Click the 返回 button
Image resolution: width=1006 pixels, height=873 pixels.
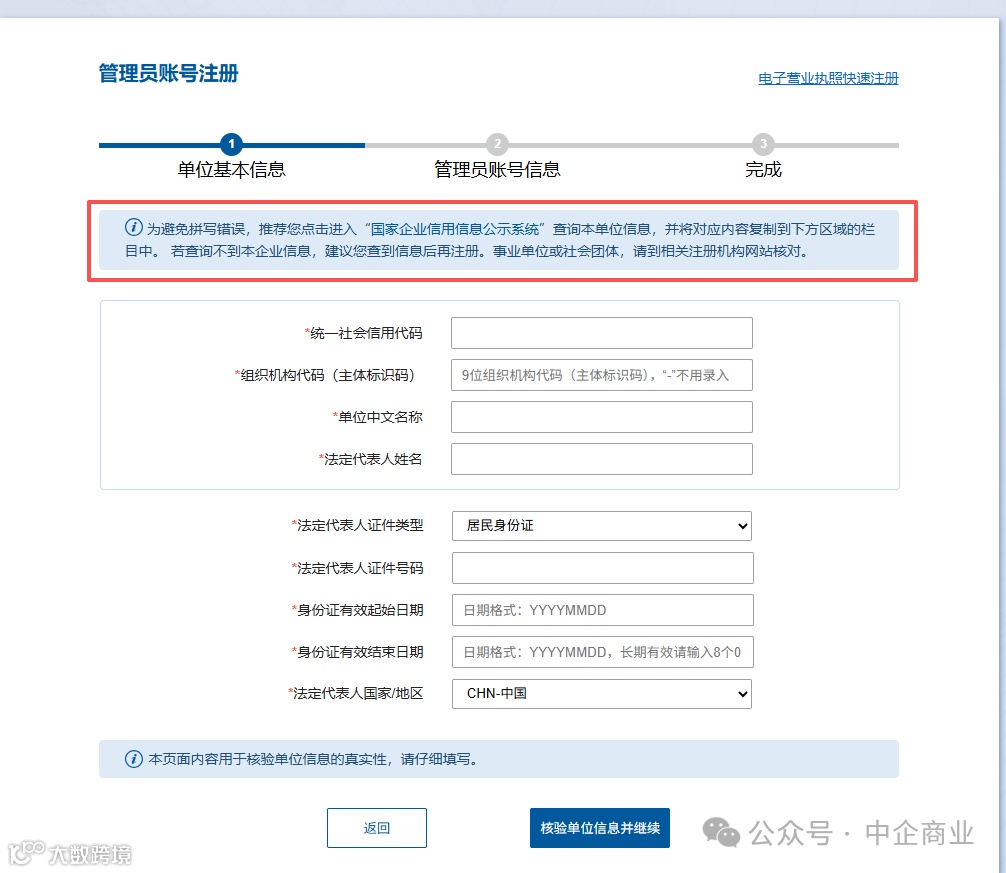[x=377, y=828]
